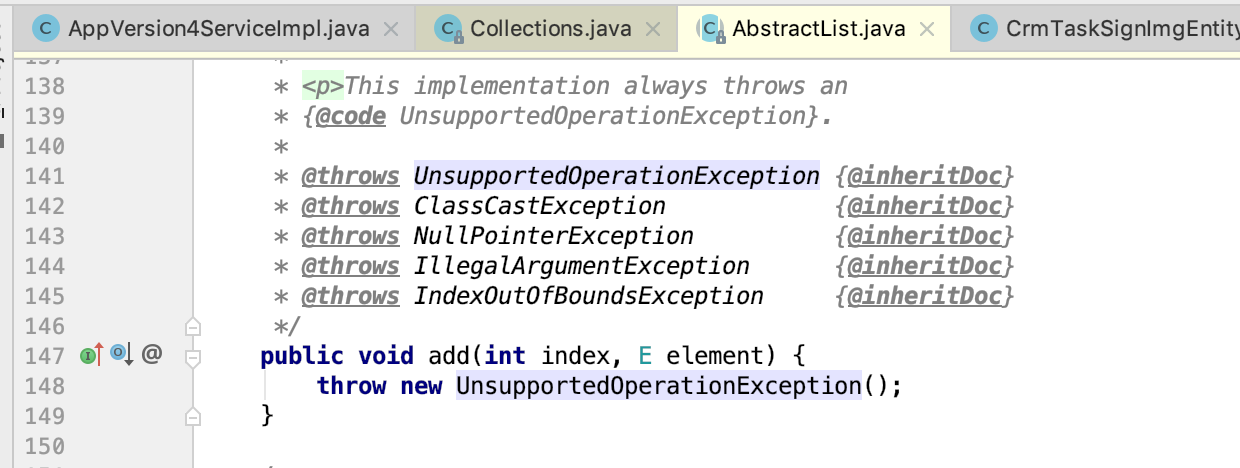1240x468 pixels.
Task: Click the implements-method gutter icon on line 147
Action: 90,355
